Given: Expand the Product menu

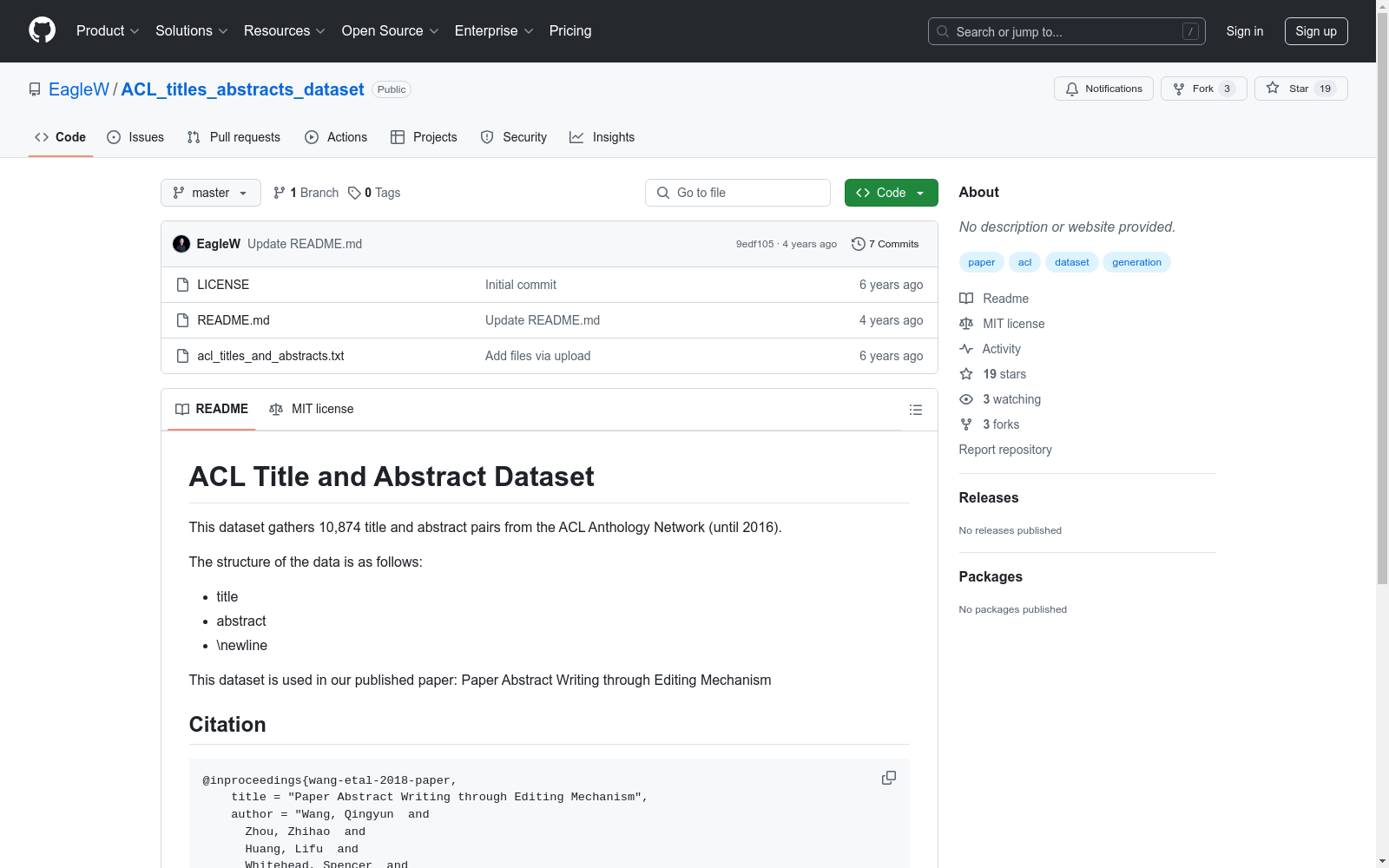Looking at the screenshot, I should click(108, 31).
